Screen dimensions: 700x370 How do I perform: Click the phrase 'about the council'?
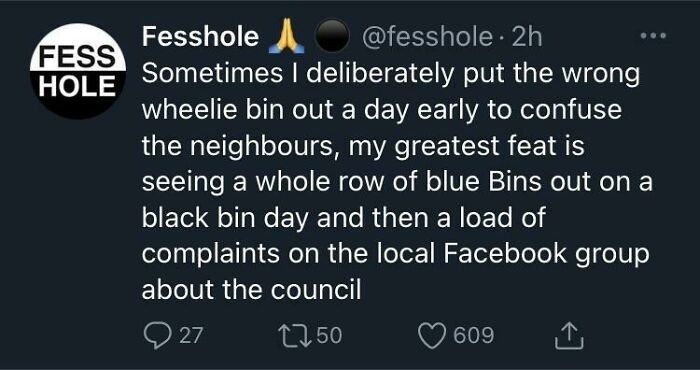point(251,290)
